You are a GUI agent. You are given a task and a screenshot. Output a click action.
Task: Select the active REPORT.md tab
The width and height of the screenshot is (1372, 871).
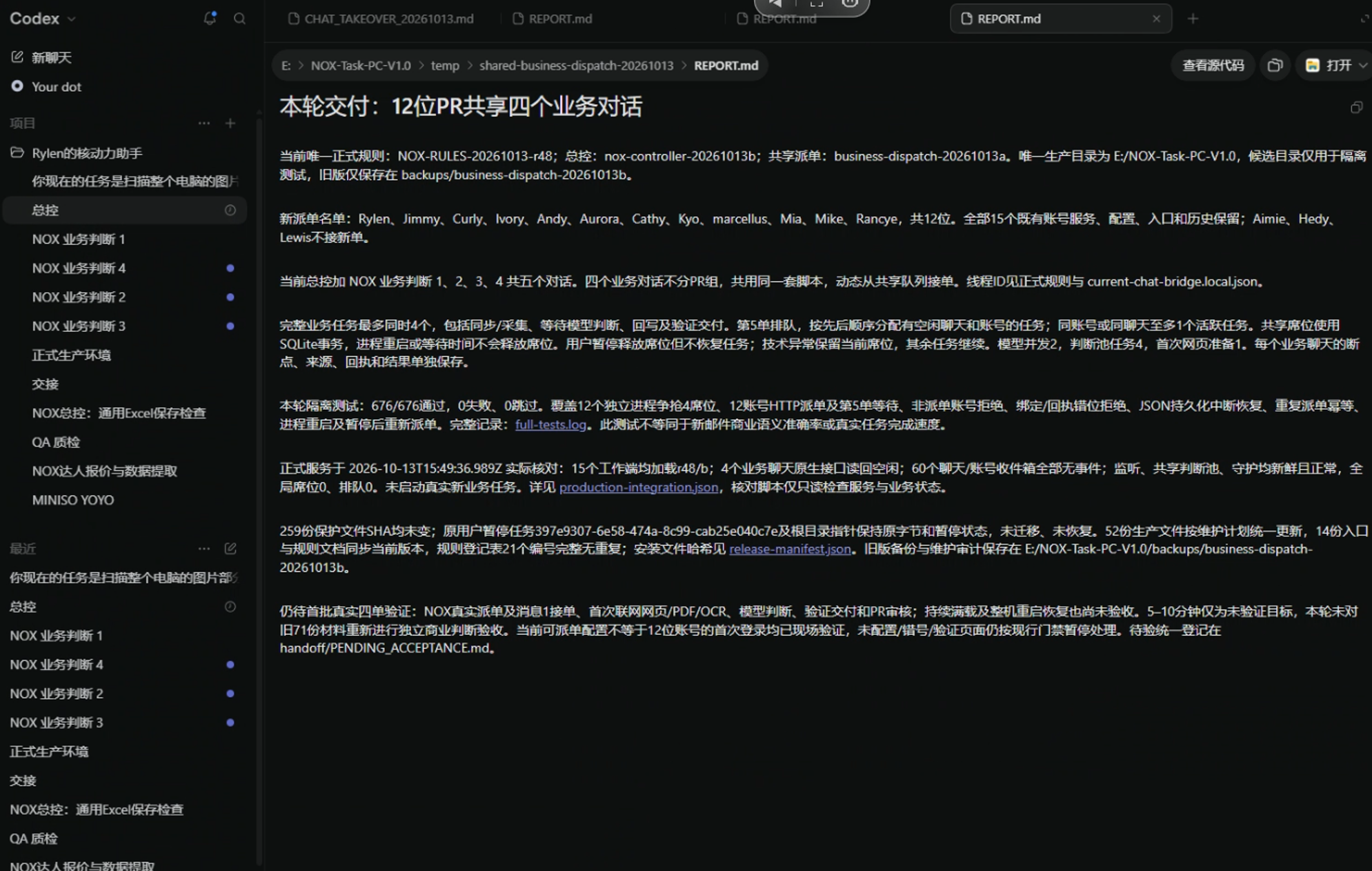1061,19
